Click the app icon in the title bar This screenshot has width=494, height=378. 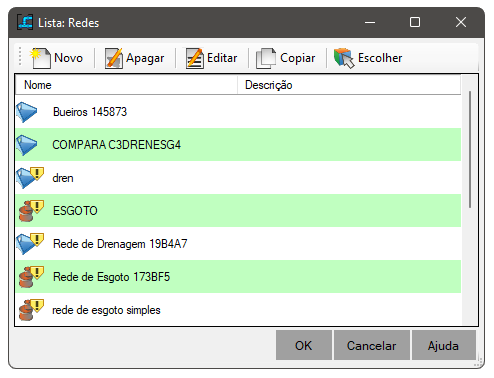pyautogui.click(x=25, y=22)
